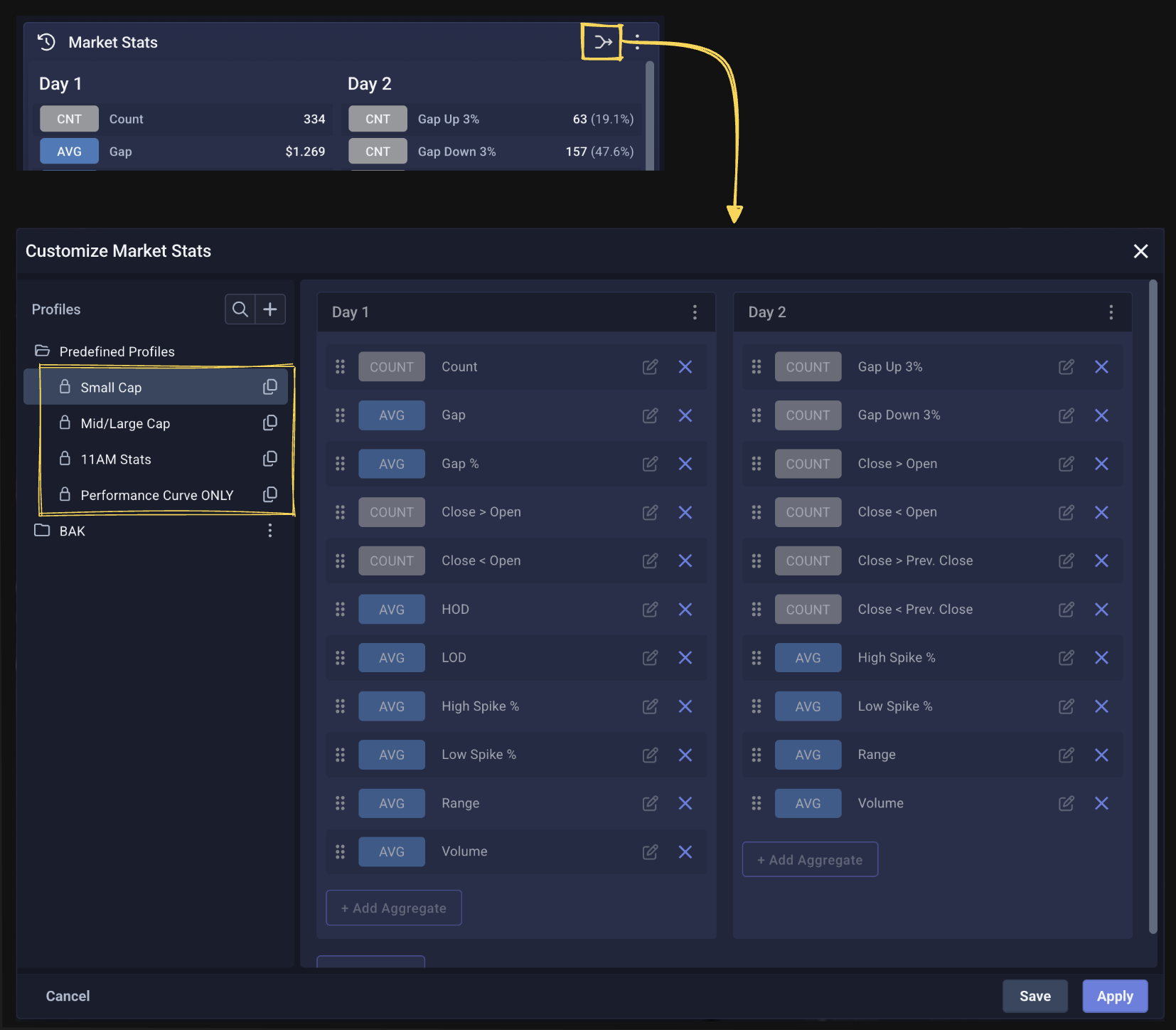Select the Performance Curve ONLY profile
1176x1030 pixels.
point(156,495)
